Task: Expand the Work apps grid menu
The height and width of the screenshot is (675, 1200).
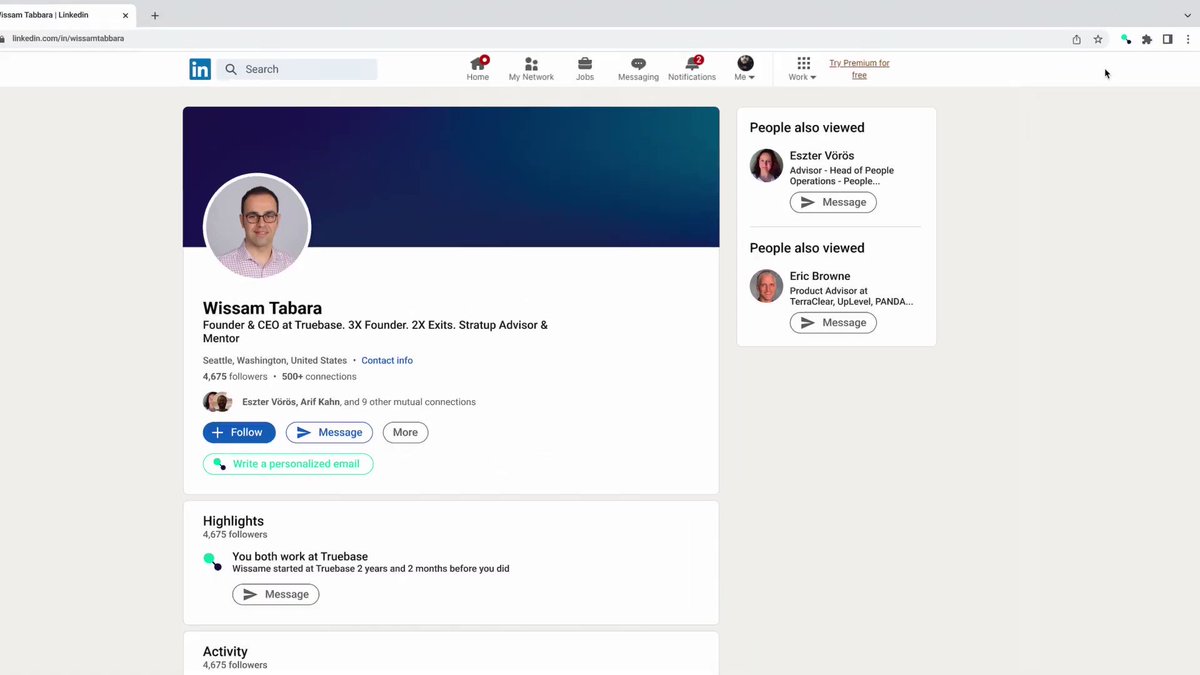Action: (x=803, y=69)
